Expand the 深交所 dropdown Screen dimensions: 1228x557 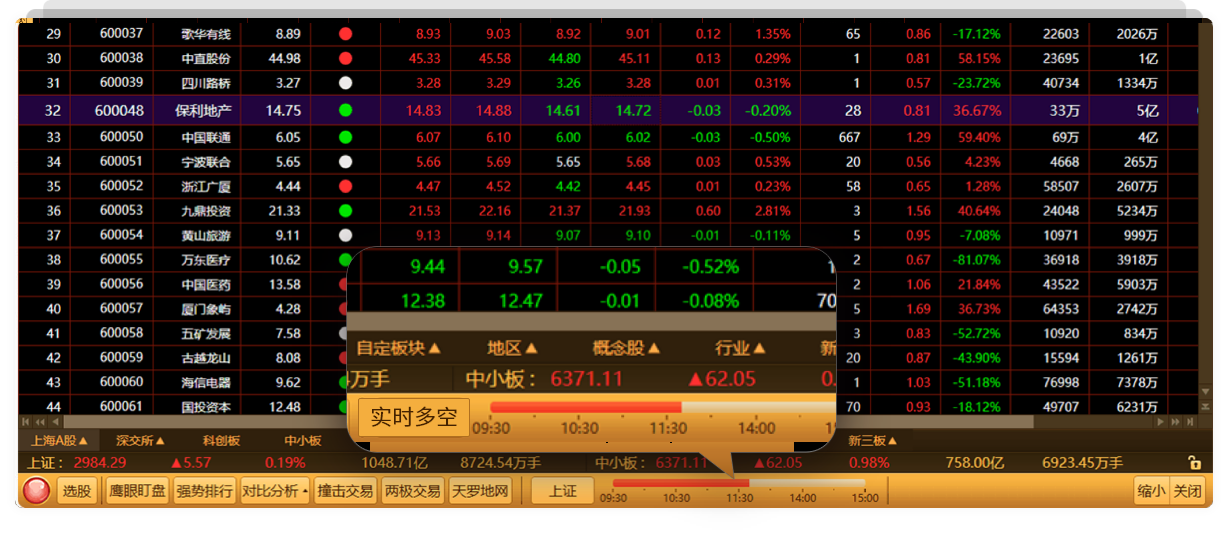[x=140, y=441]
